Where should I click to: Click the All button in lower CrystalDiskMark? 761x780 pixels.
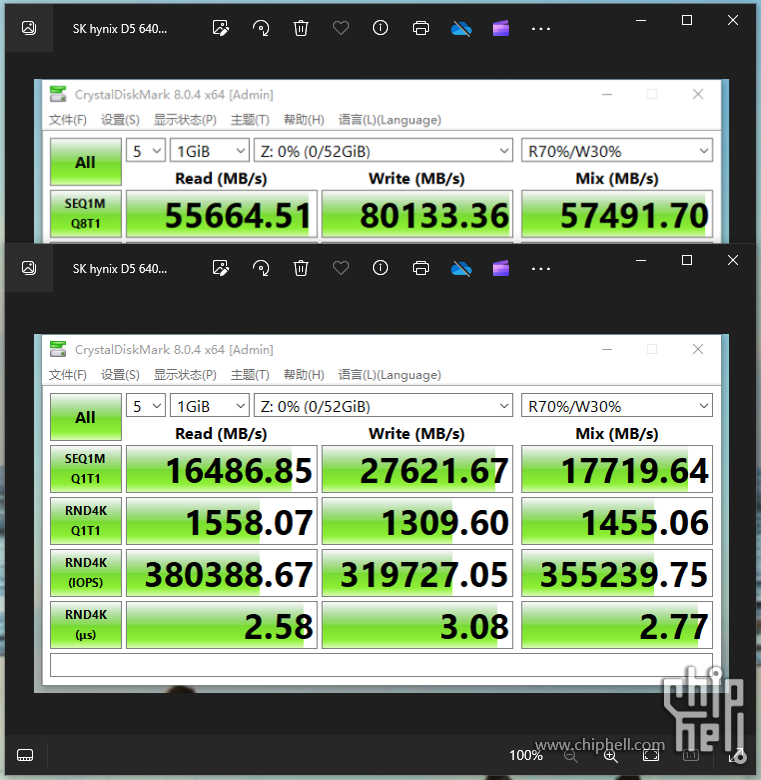pos(86,417)
